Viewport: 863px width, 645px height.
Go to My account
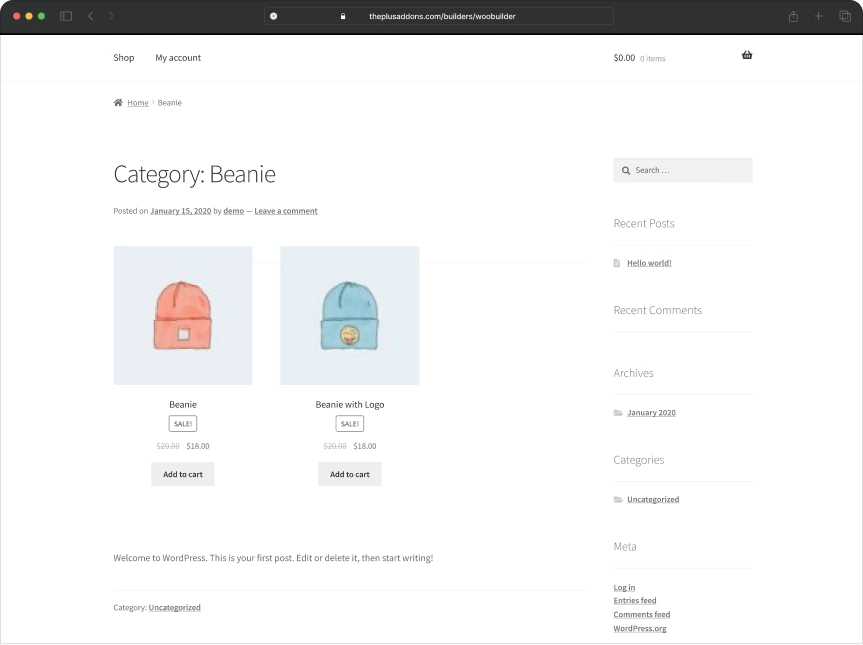[x=178, y=58]
